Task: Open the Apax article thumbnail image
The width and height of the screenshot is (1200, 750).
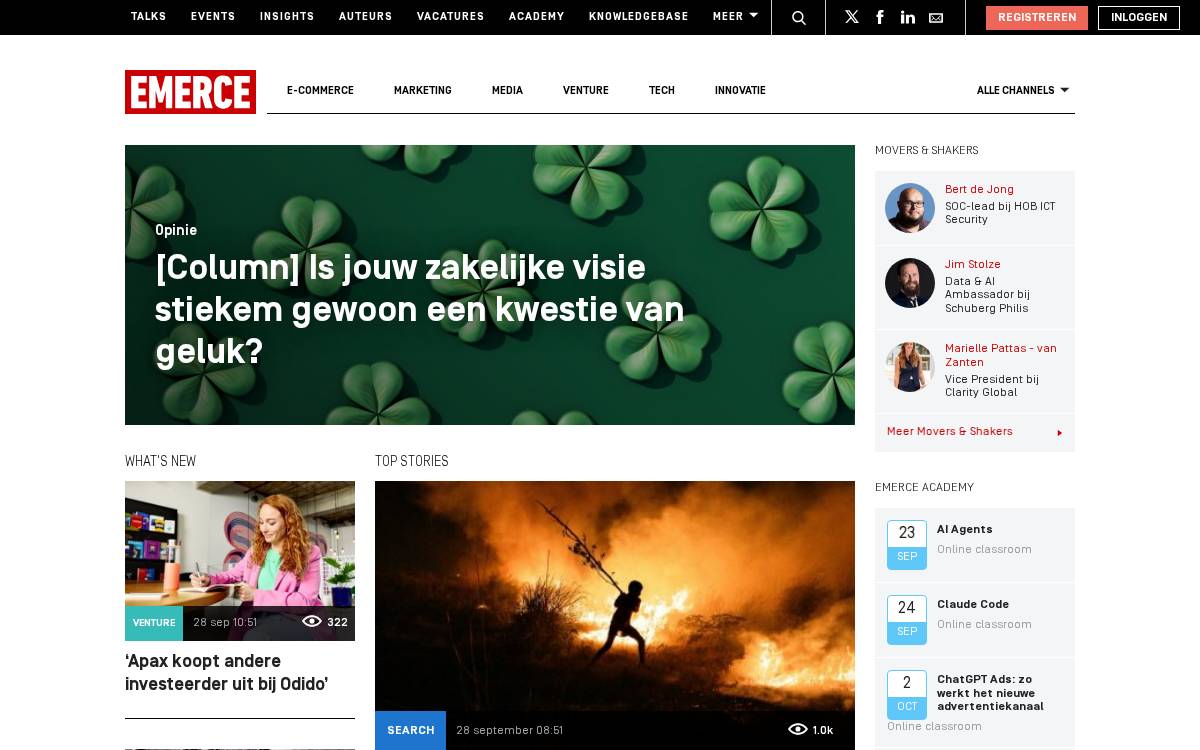Action: coord(240,561)
